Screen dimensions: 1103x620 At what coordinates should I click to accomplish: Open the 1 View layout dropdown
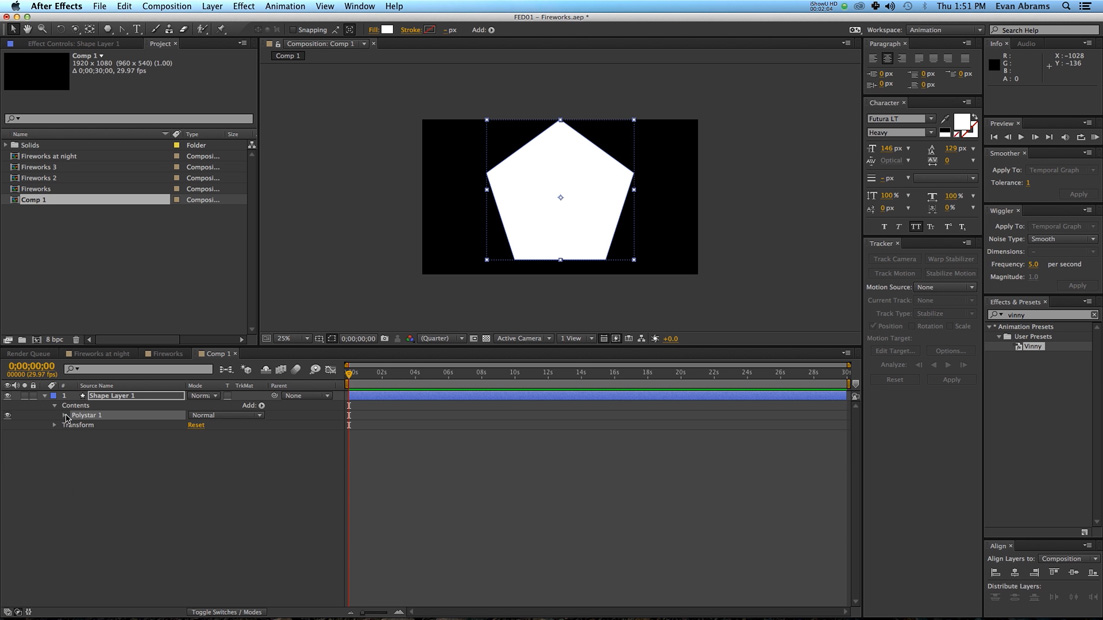tap(576, 339)
